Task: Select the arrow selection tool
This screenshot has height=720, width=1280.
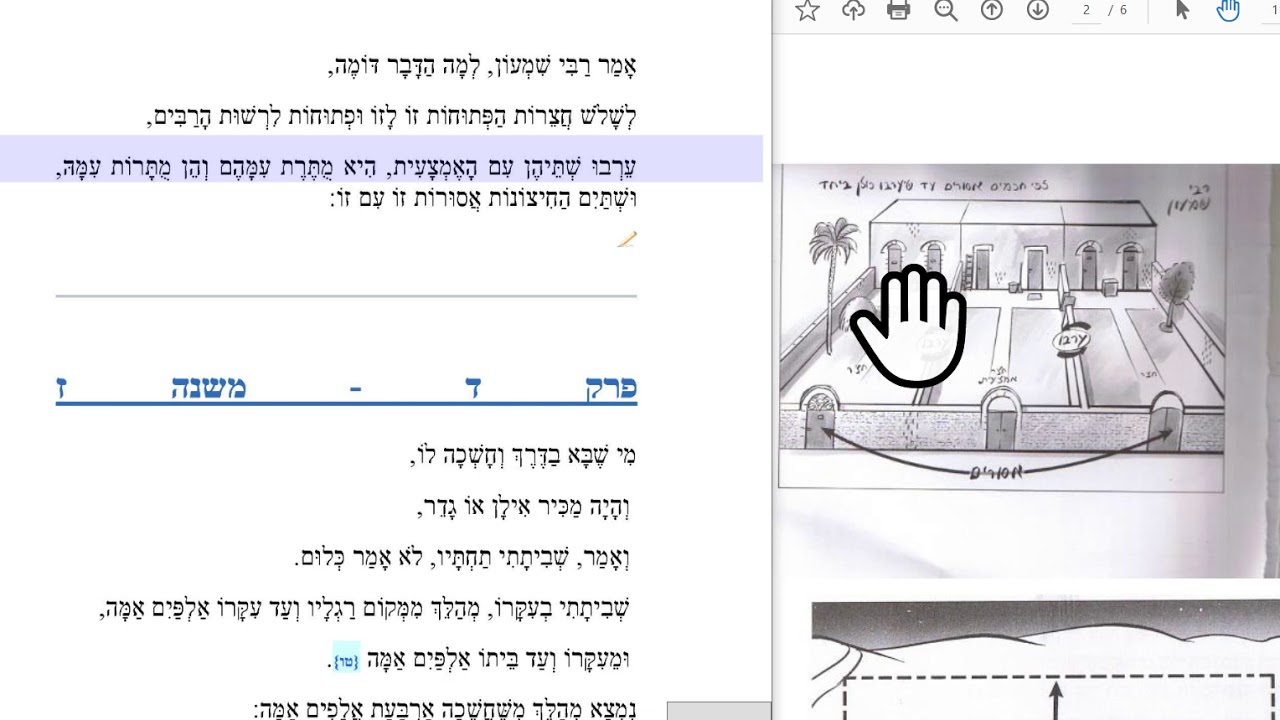Action: coord(1182,10)
